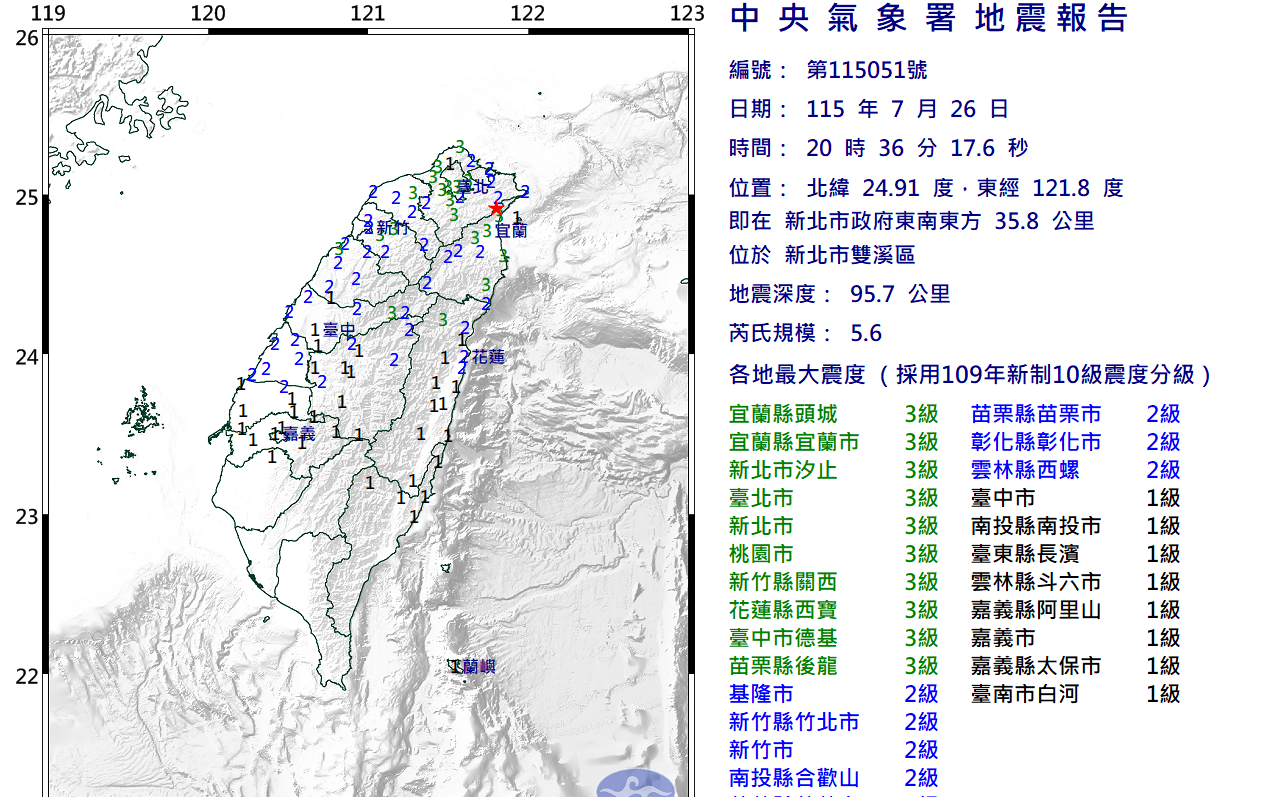Select the 宜蘭縣頭城 3級 row
The width and height of the screenshot is (1280, 797).
pyautogui.click(x=834, y=414)
